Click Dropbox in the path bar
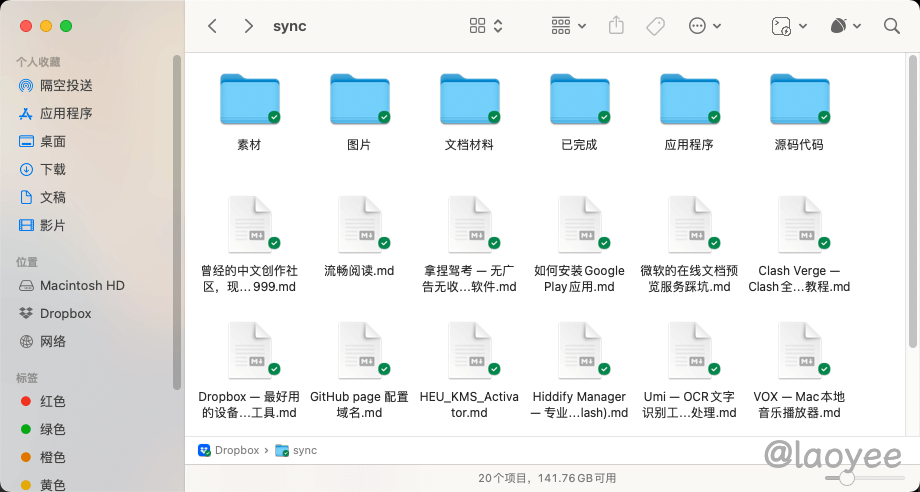 [229, 451]
